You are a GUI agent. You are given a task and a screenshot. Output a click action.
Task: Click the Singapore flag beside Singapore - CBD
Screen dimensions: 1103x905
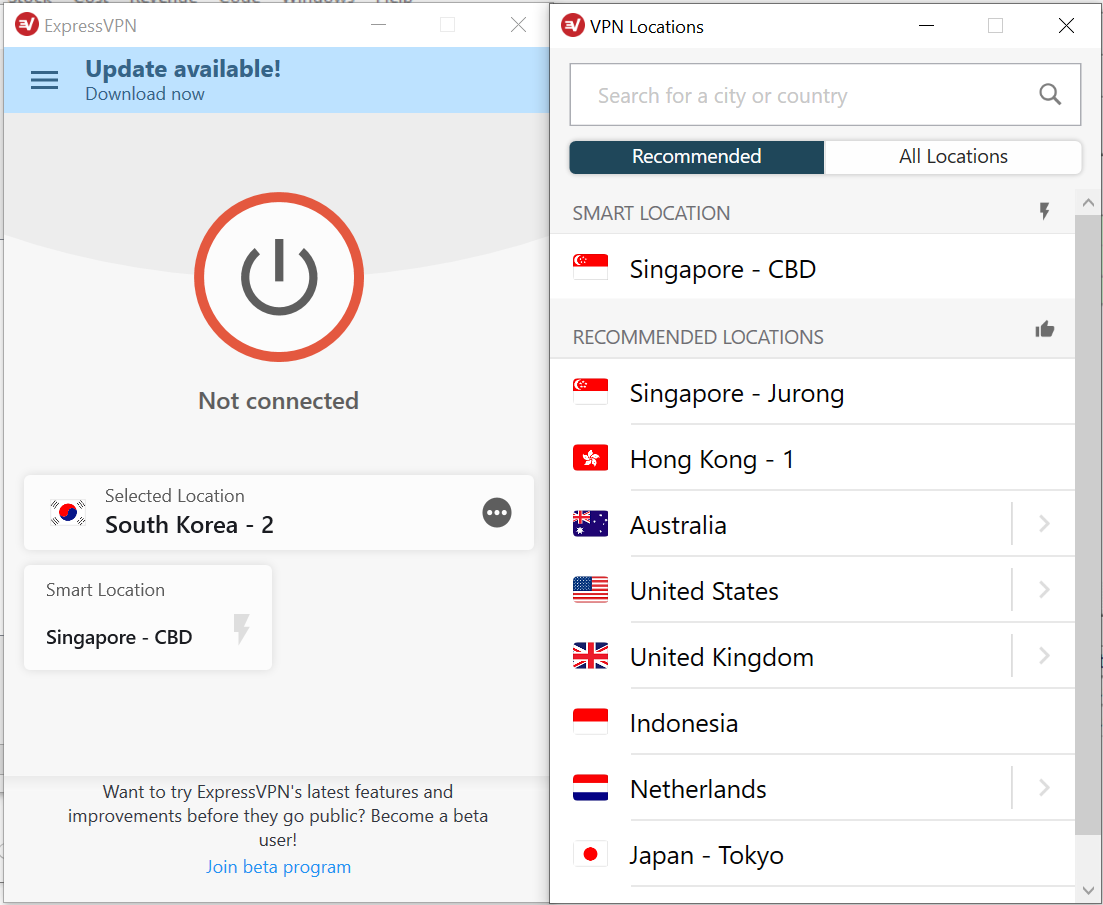[590, 267]
